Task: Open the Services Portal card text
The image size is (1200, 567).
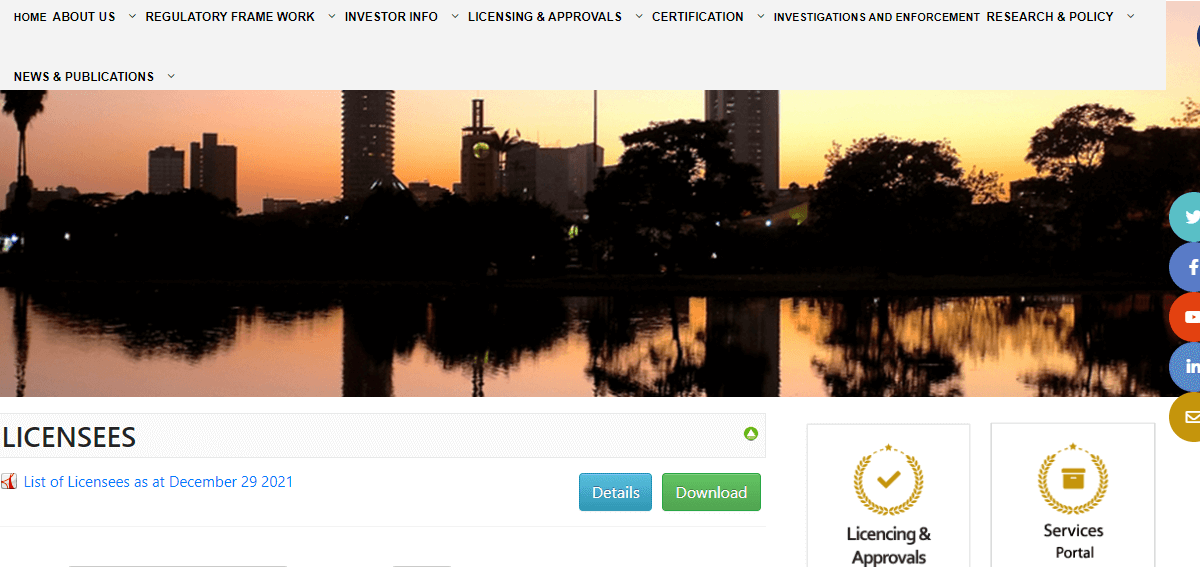Action: pyautogui.click(x=1074, y=541)
